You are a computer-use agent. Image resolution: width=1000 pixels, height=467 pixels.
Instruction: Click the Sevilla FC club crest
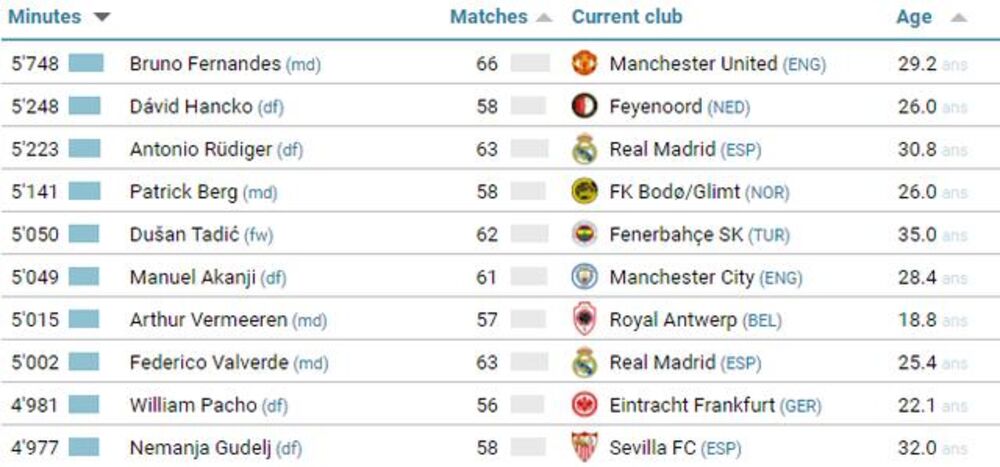584,447
